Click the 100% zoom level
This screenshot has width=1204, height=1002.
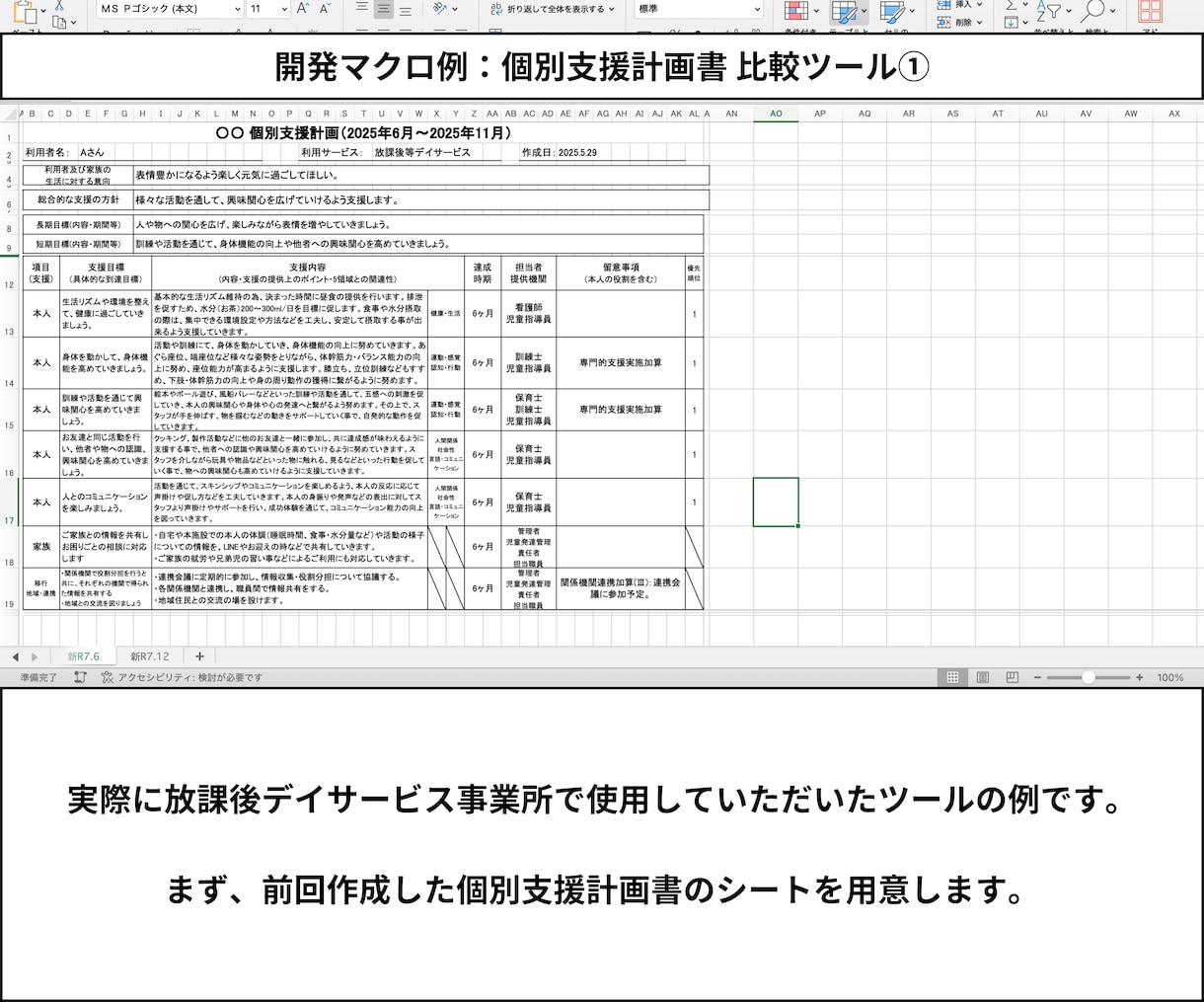[x=1170, y=677]
